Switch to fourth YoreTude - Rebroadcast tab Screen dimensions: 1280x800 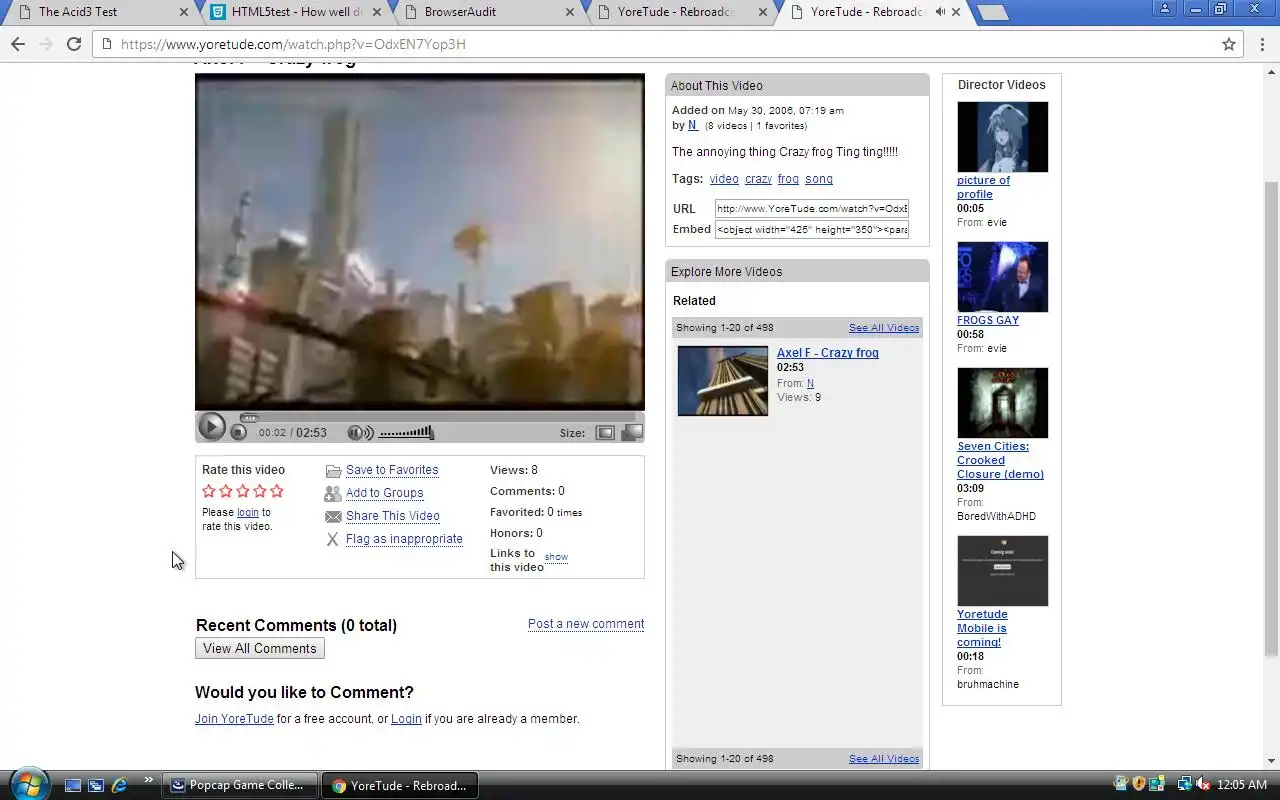682,12
